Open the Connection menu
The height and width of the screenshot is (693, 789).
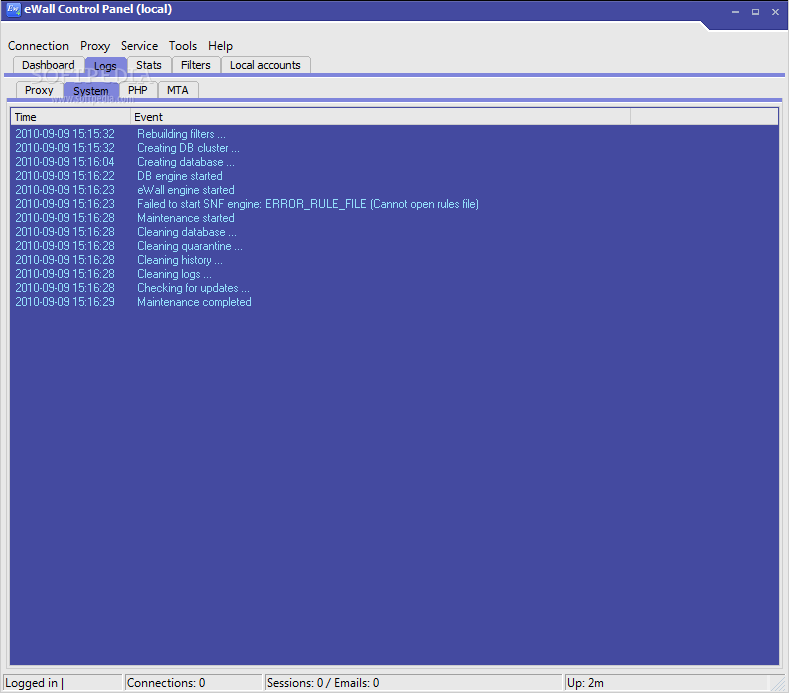point(38,46)
